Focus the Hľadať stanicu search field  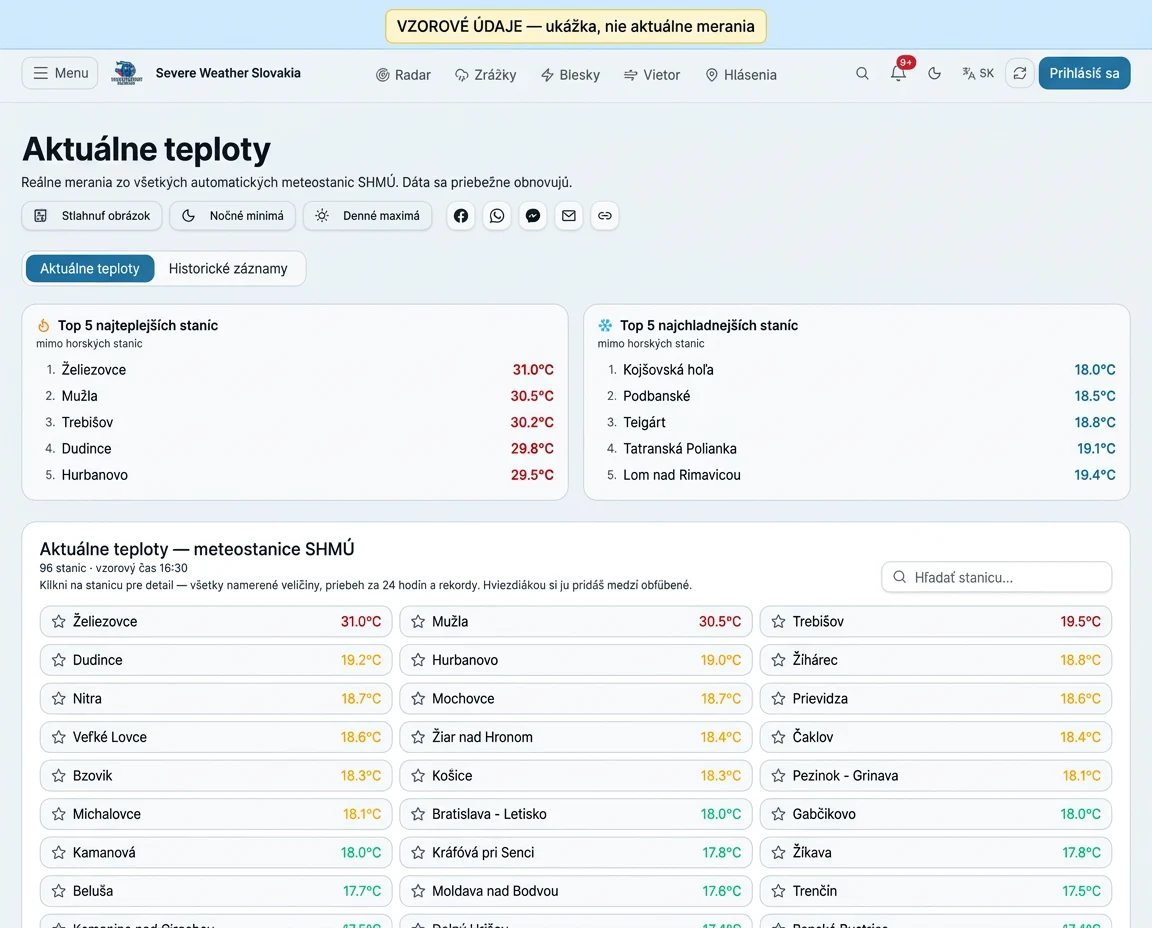(x=996, y=578)
